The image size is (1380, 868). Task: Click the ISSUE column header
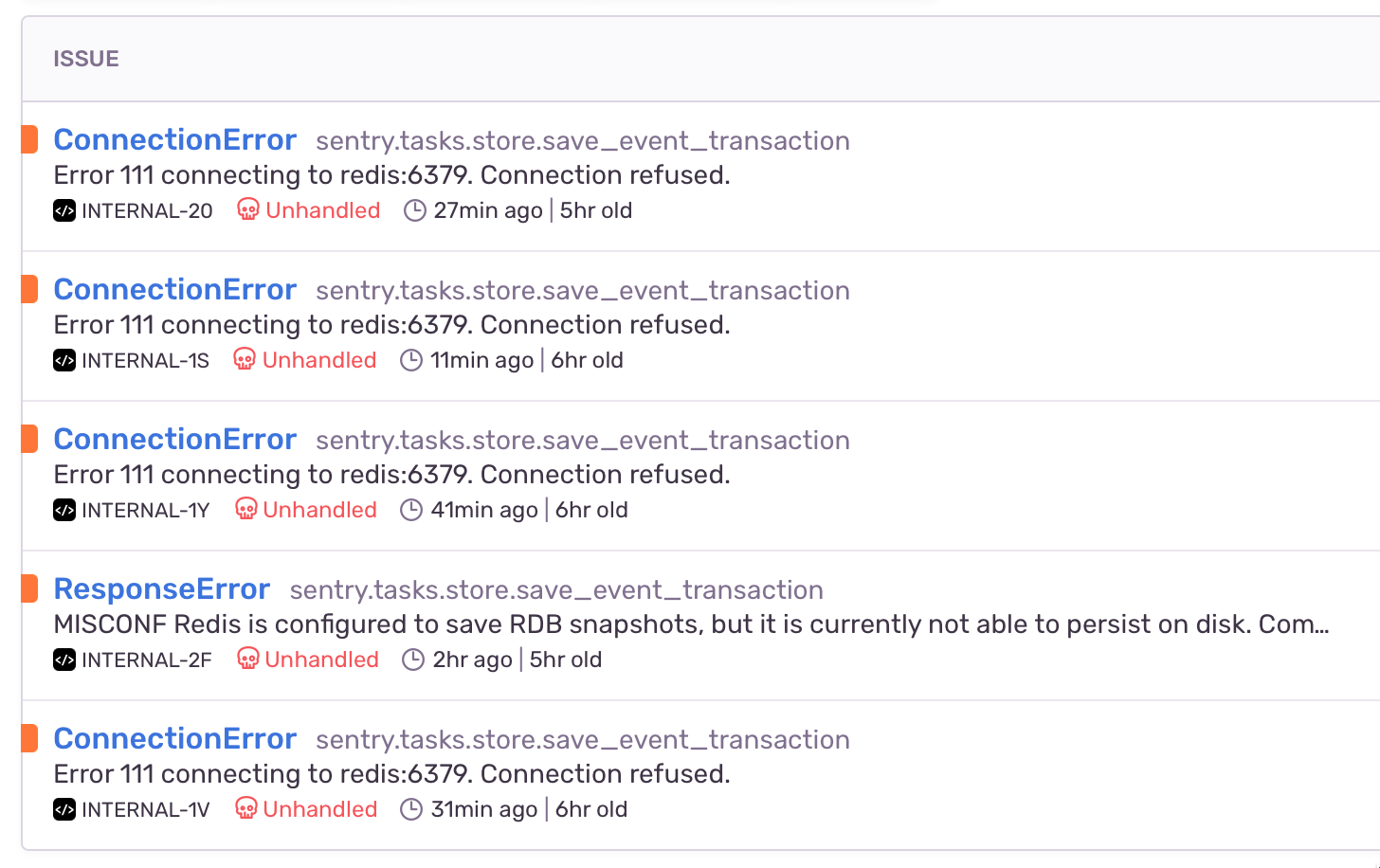pyautogui.click(x=86, y=58)
